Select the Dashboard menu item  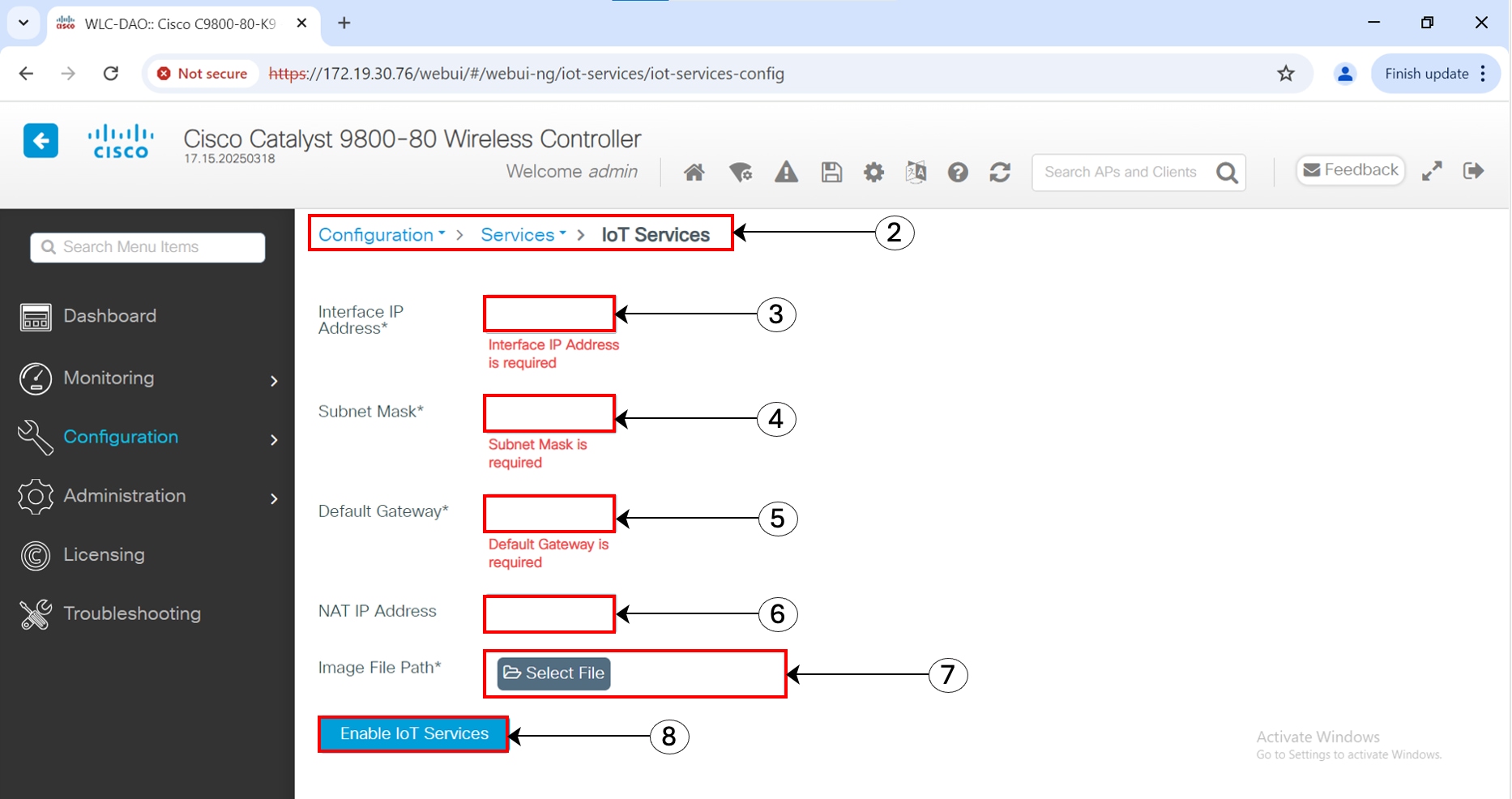[110, 316]
